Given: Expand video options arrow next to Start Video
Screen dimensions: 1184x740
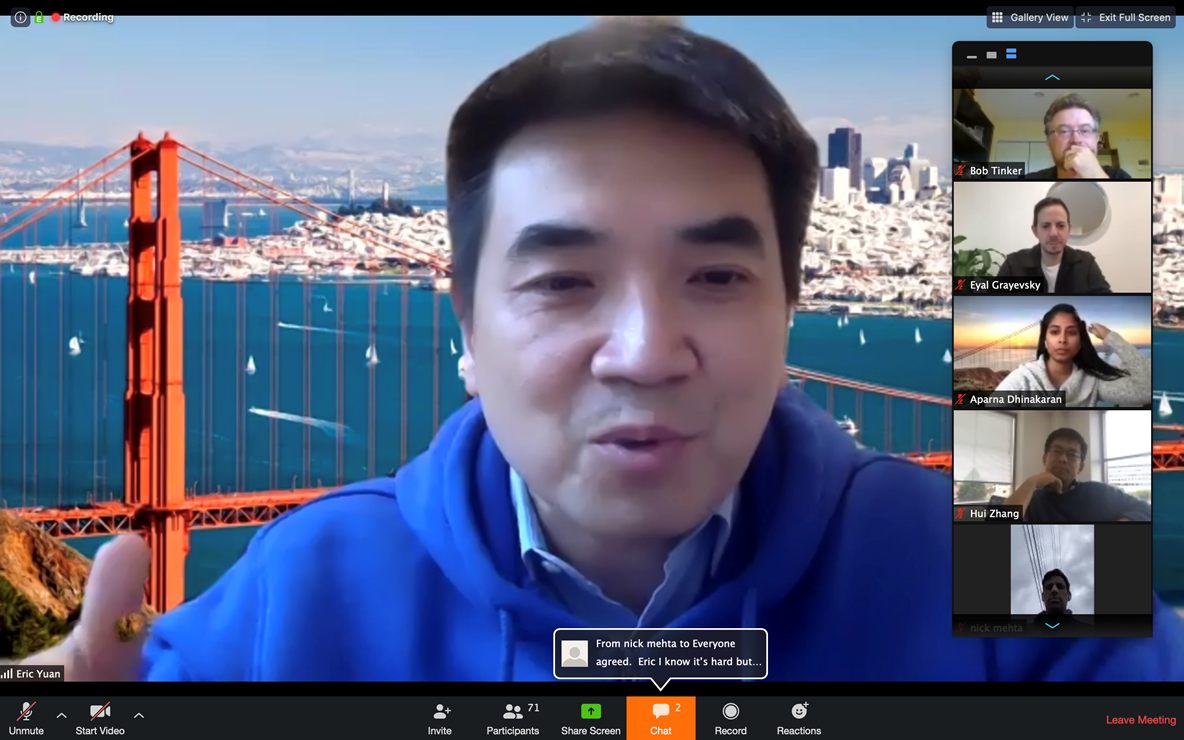Looking at the screenshot, I should pos(139,715).
